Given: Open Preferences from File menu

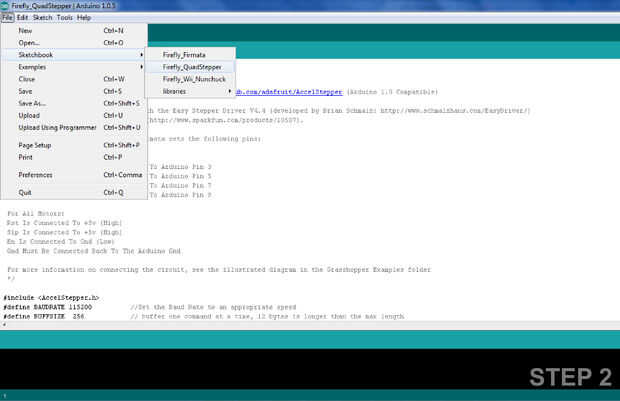Looking at the screenshot, I should (74, 175).
